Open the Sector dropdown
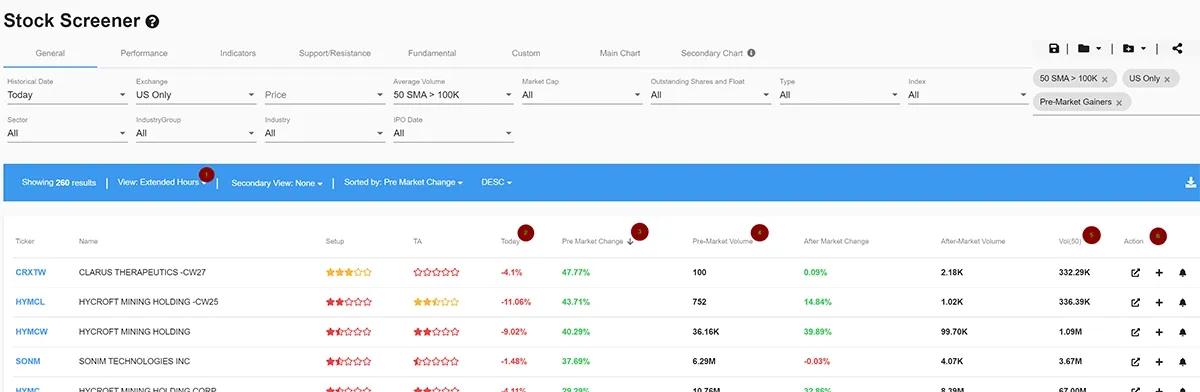Viewport: 1200px width, 392px height. [66, 133]
